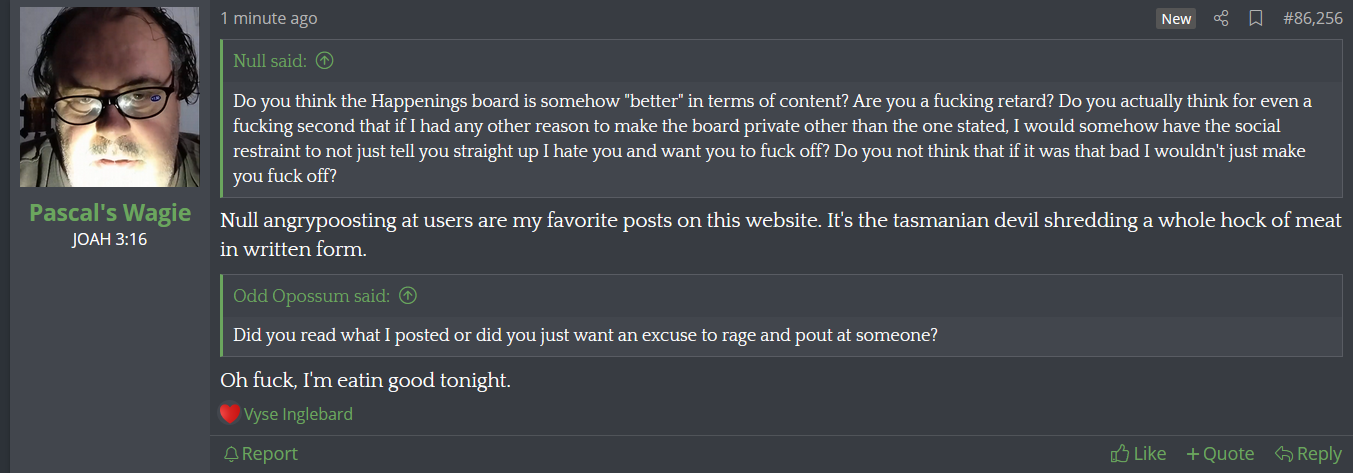Open Vyse Inglebard's profile from reactions
This screenshot has height=473, width=1353.
(x=298, y=413)
